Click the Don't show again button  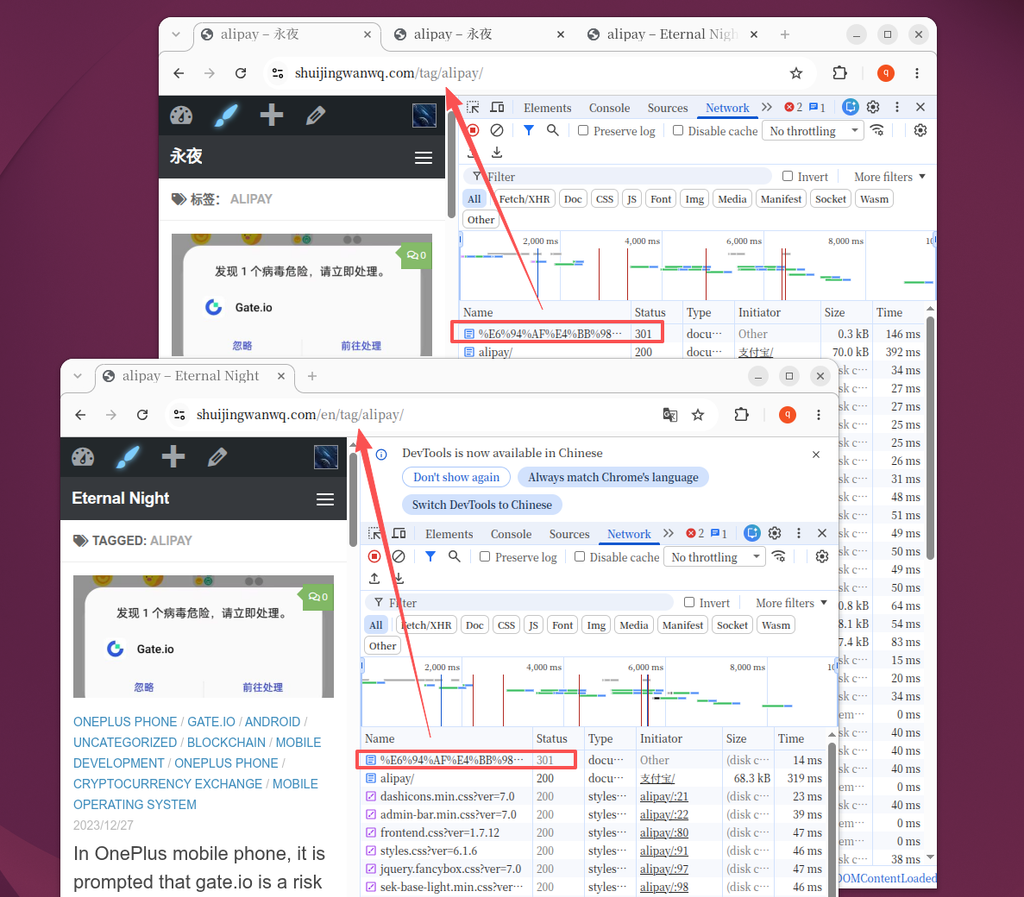456,477
